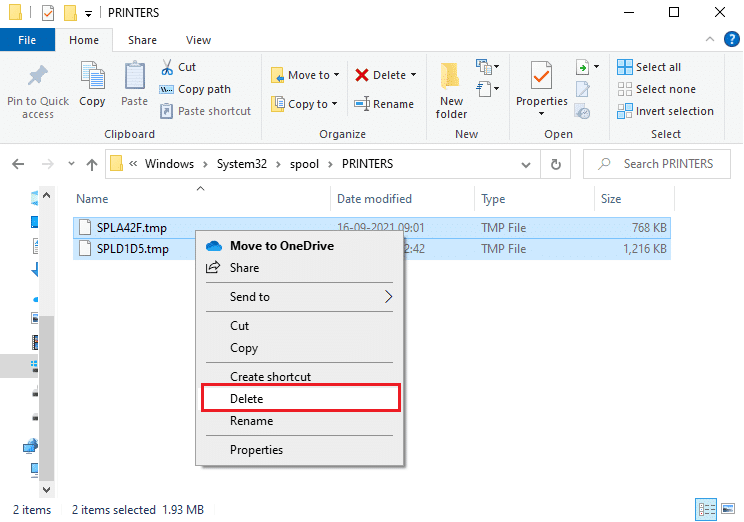Go back with the left arrow

point(18,164)
